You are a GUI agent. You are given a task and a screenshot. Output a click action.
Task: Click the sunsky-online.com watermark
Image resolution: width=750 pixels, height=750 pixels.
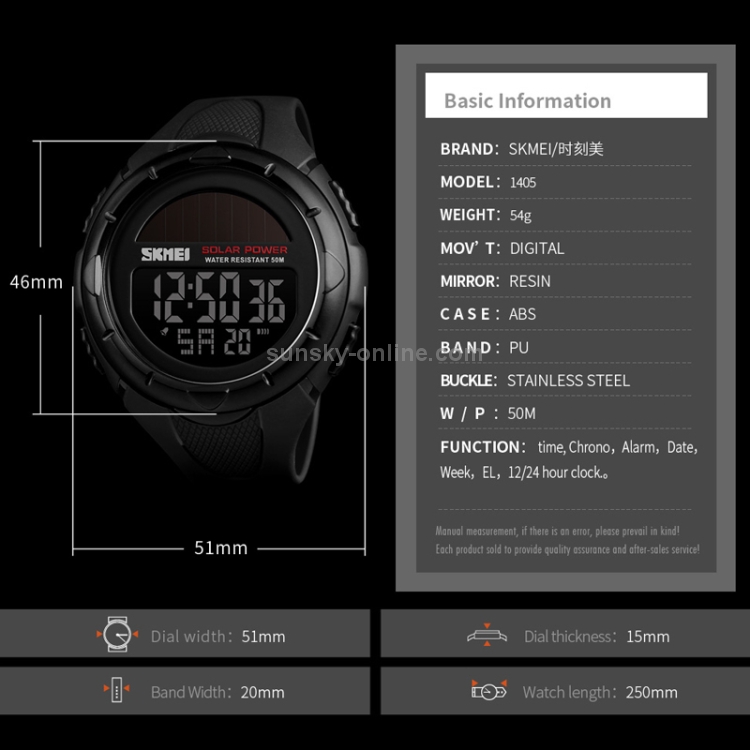(x=375, y=353)
